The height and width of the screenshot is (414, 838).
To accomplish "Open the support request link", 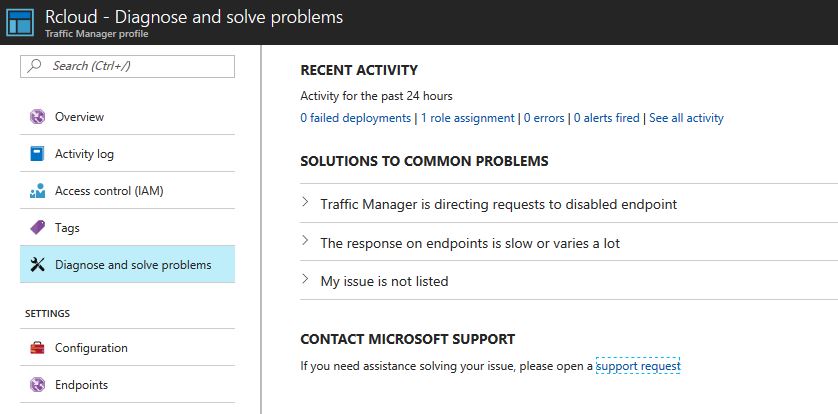I will [x=638, y=366].
